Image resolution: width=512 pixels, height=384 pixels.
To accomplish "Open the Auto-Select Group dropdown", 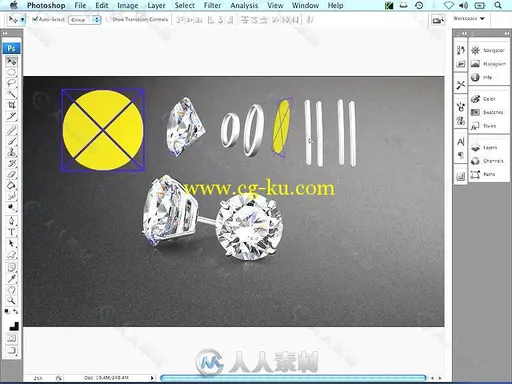I will point(85,20).
